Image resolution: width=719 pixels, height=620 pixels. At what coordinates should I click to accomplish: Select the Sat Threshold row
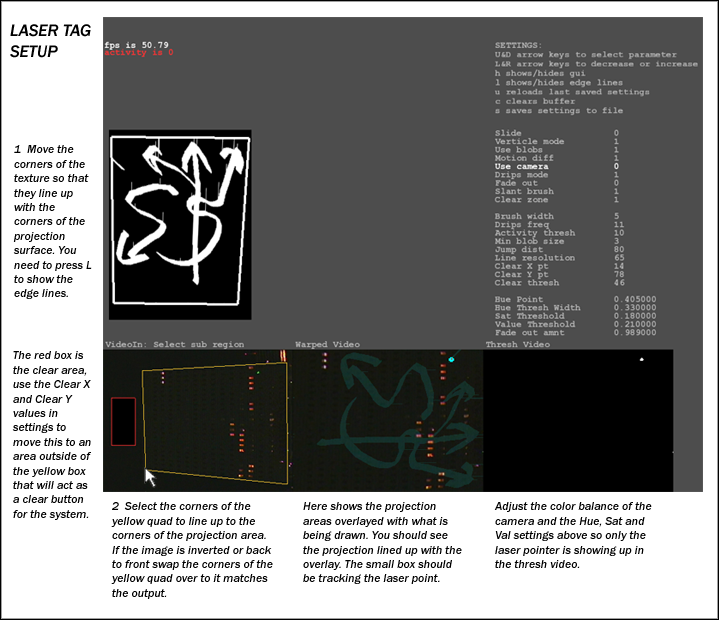tap(575, 316)
